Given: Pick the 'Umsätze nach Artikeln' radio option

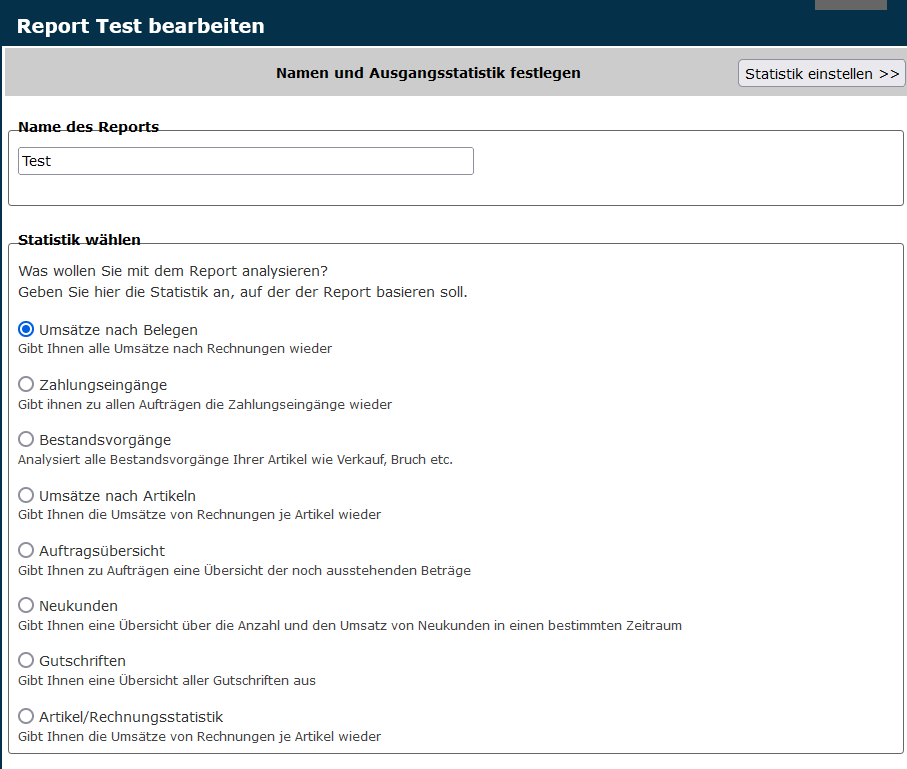Looking at the screenshot, I should pyautogui.click(x=26, y=495).
